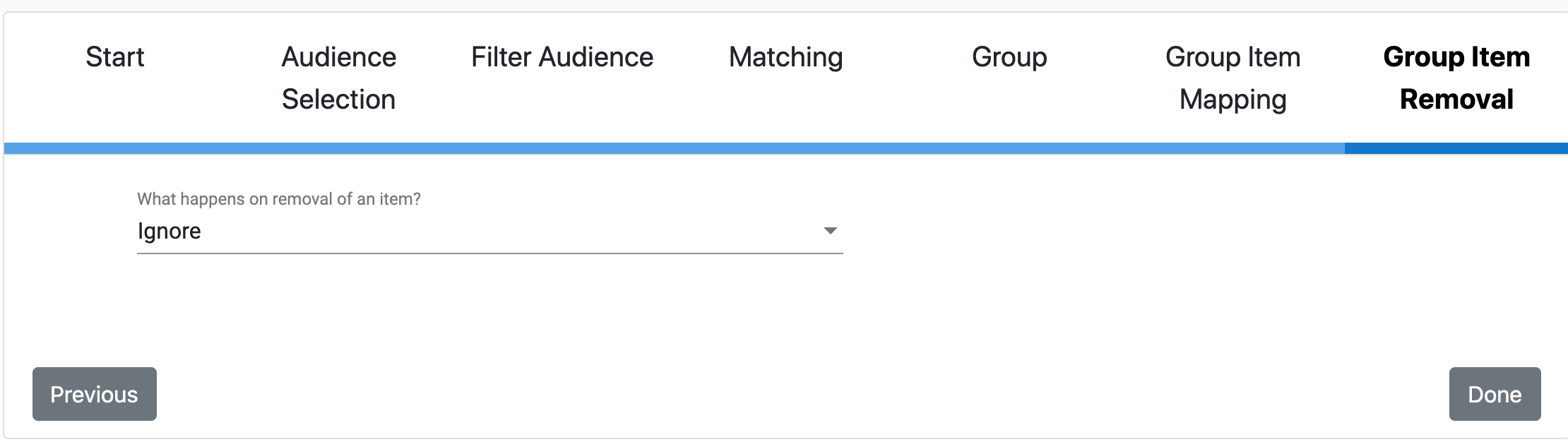The image size is (1568, 442).
Task: Click progress bar beneath Audience Selection step
Action: [339, 148]
